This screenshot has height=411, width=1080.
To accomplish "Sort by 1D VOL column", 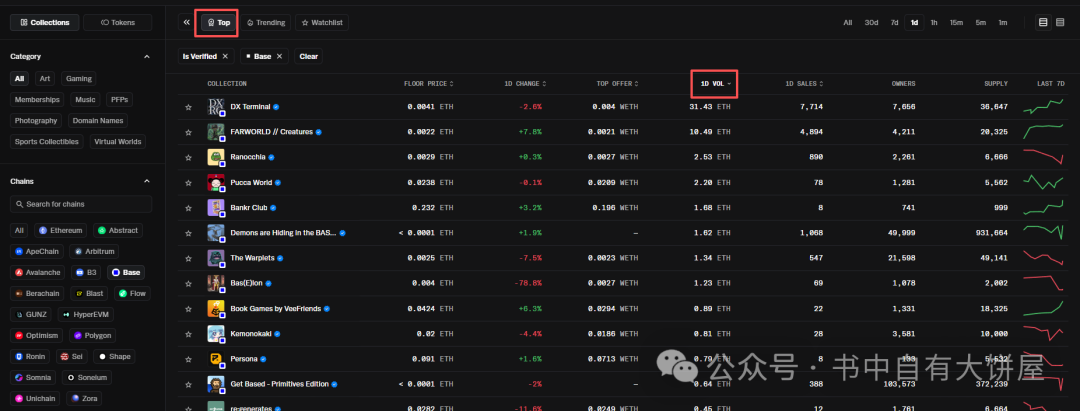I will (x=715, y=83).
